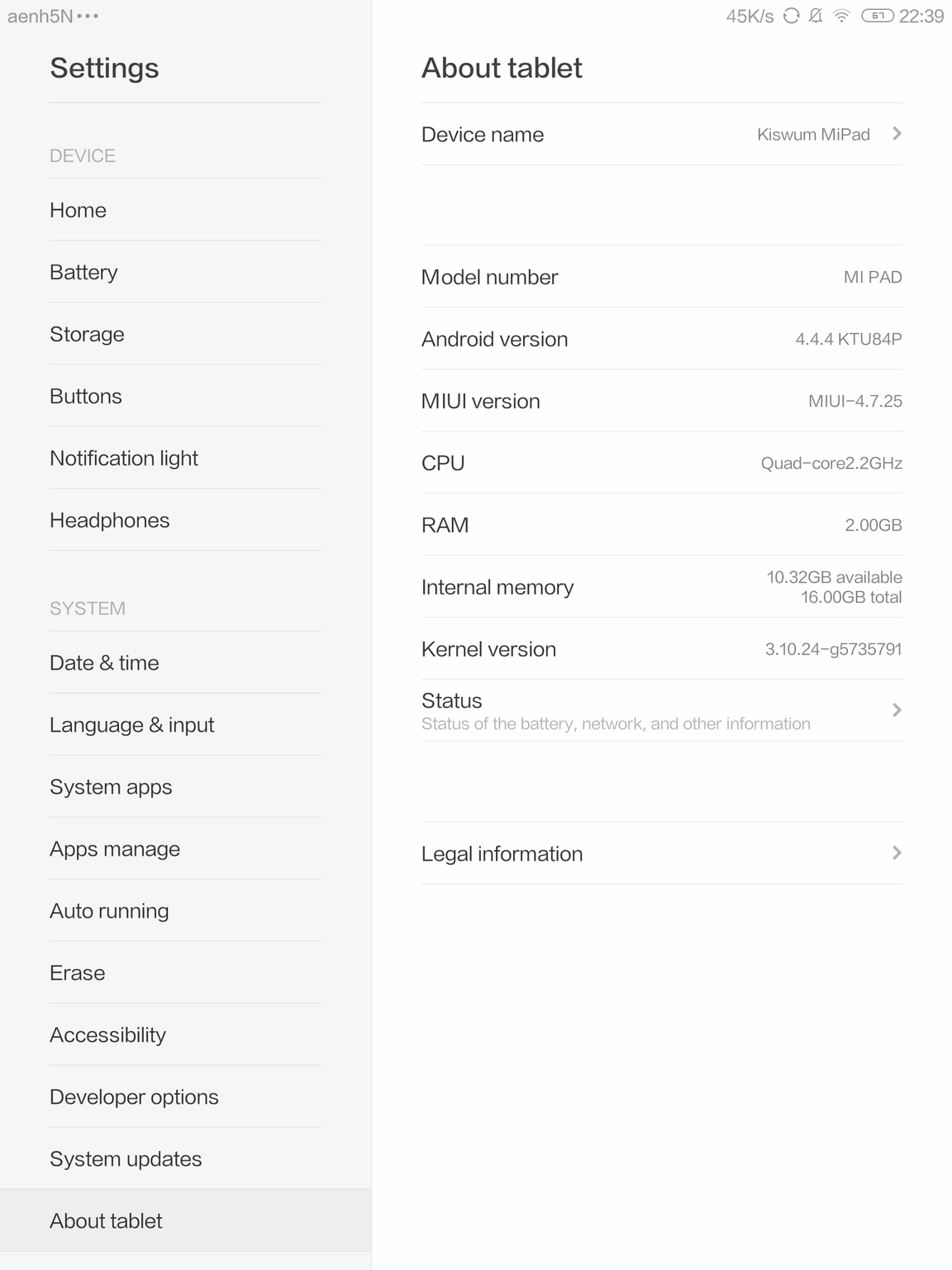Select Storage in the settings list
This screenshot has width=952, height=1270.
pos(87,334)
